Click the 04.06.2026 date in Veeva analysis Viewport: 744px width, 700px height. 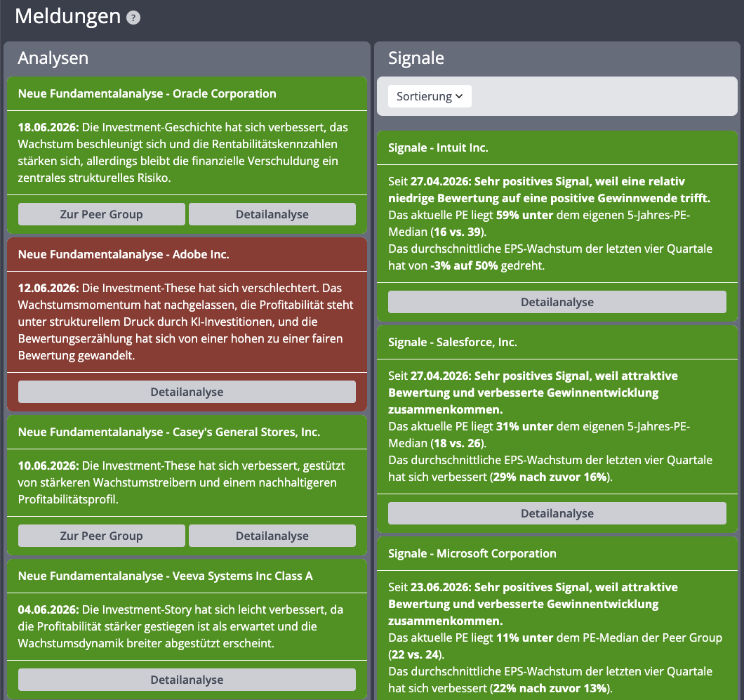(48, 609)
